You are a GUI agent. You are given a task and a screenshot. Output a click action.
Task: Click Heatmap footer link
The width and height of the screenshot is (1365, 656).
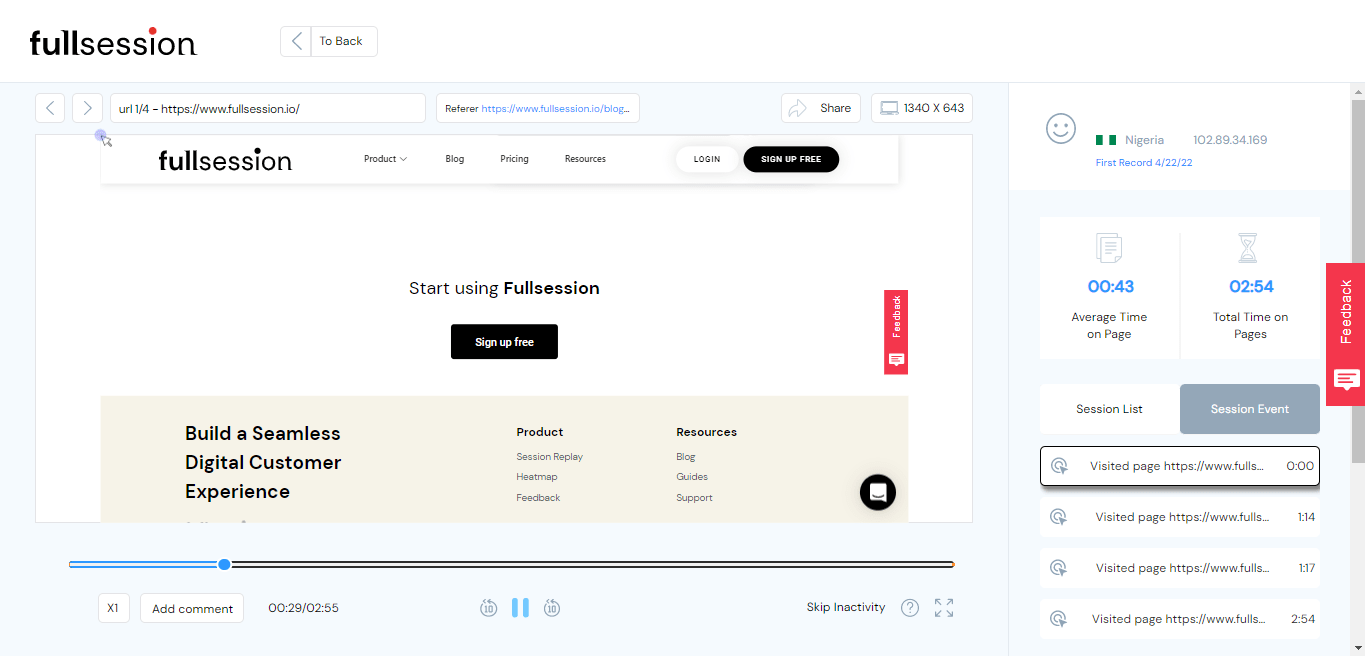tap(536, 477)
